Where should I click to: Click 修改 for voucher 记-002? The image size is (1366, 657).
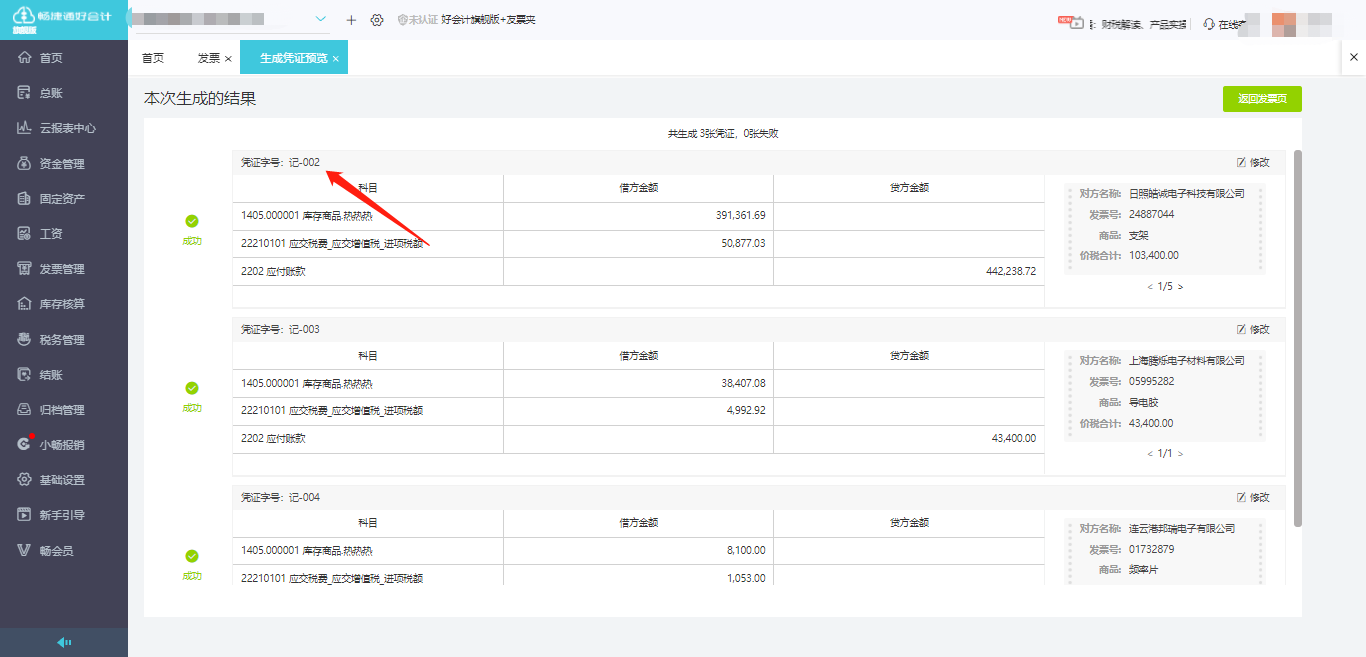tap(1253, 162)
